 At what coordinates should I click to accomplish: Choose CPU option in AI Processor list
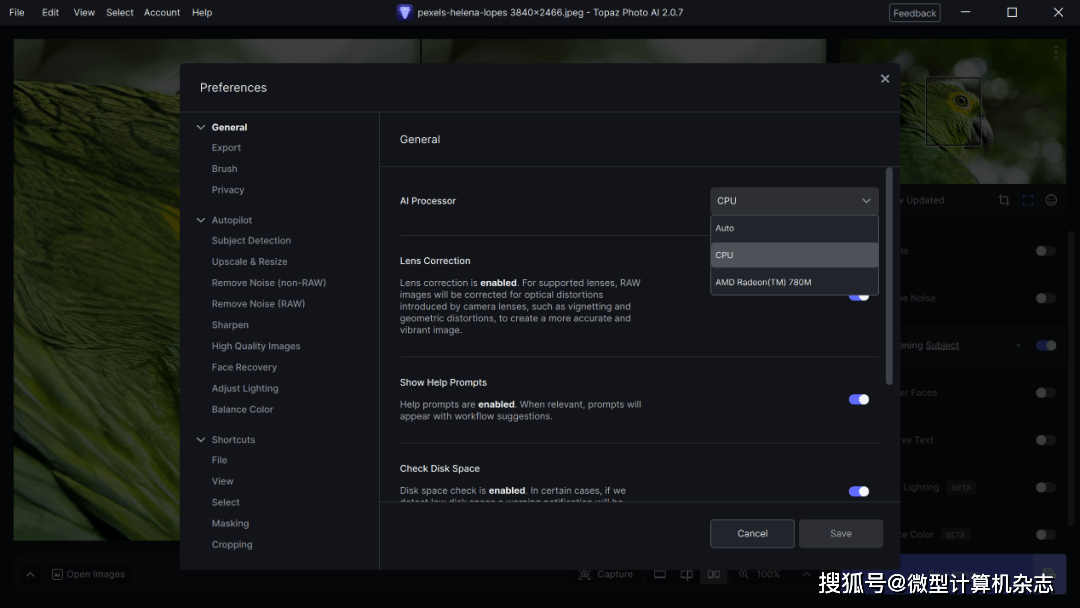point(794,255)
